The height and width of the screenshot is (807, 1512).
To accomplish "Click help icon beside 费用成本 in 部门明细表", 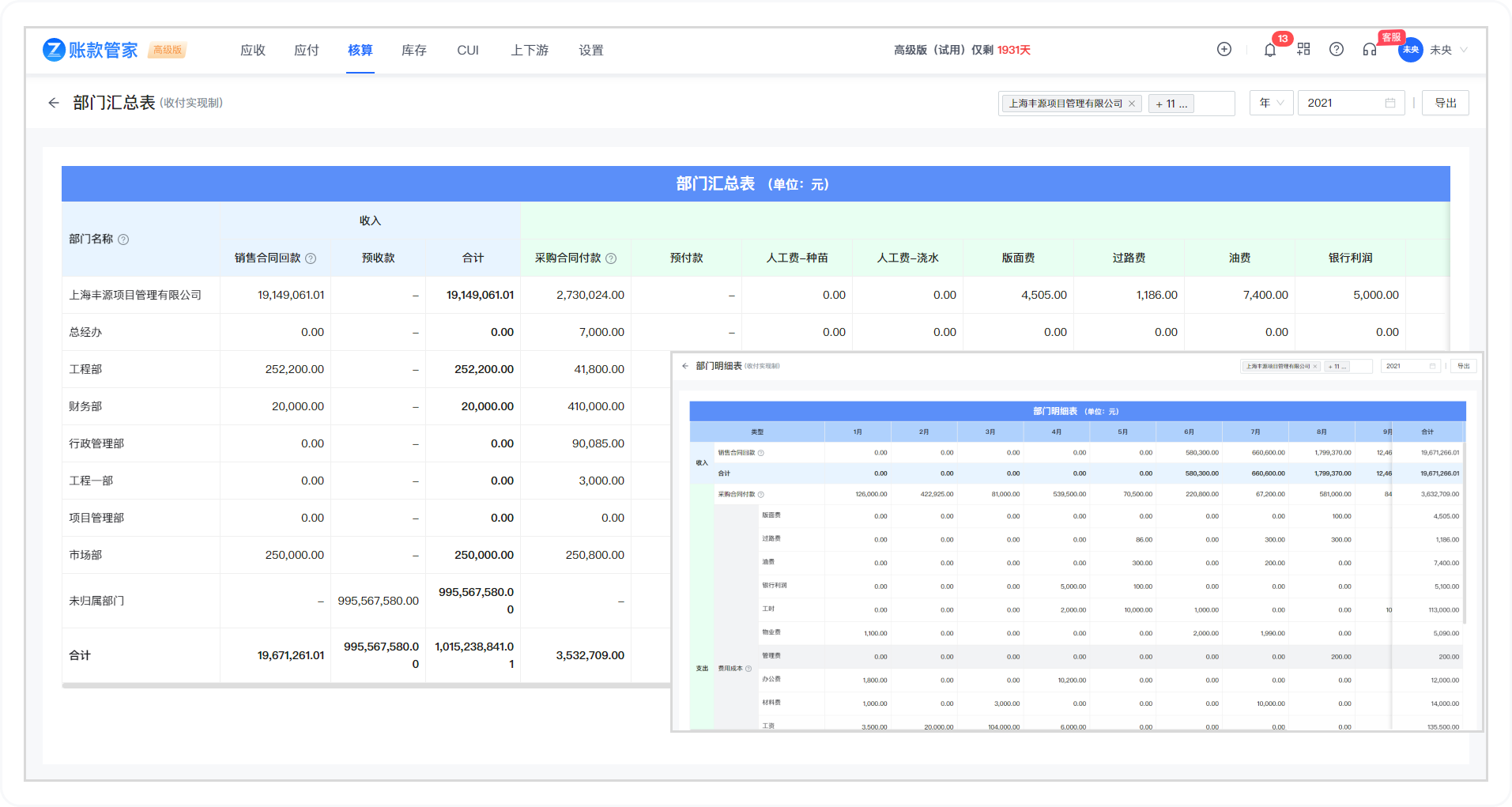I will (748, 669).
